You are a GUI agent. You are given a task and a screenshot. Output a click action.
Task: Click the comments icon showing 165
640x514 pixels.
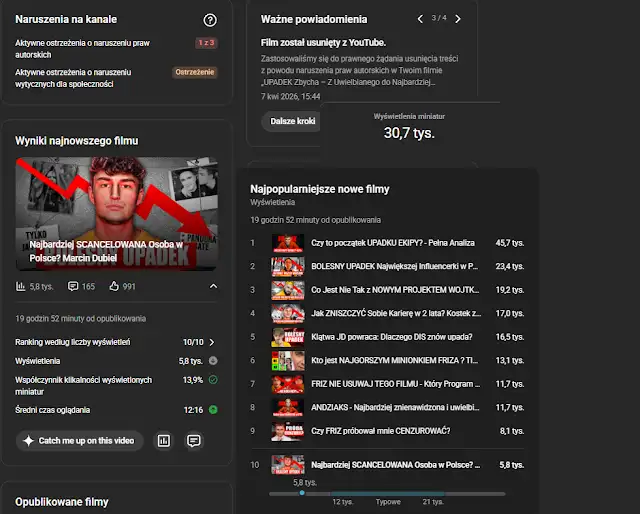point(73,286)
